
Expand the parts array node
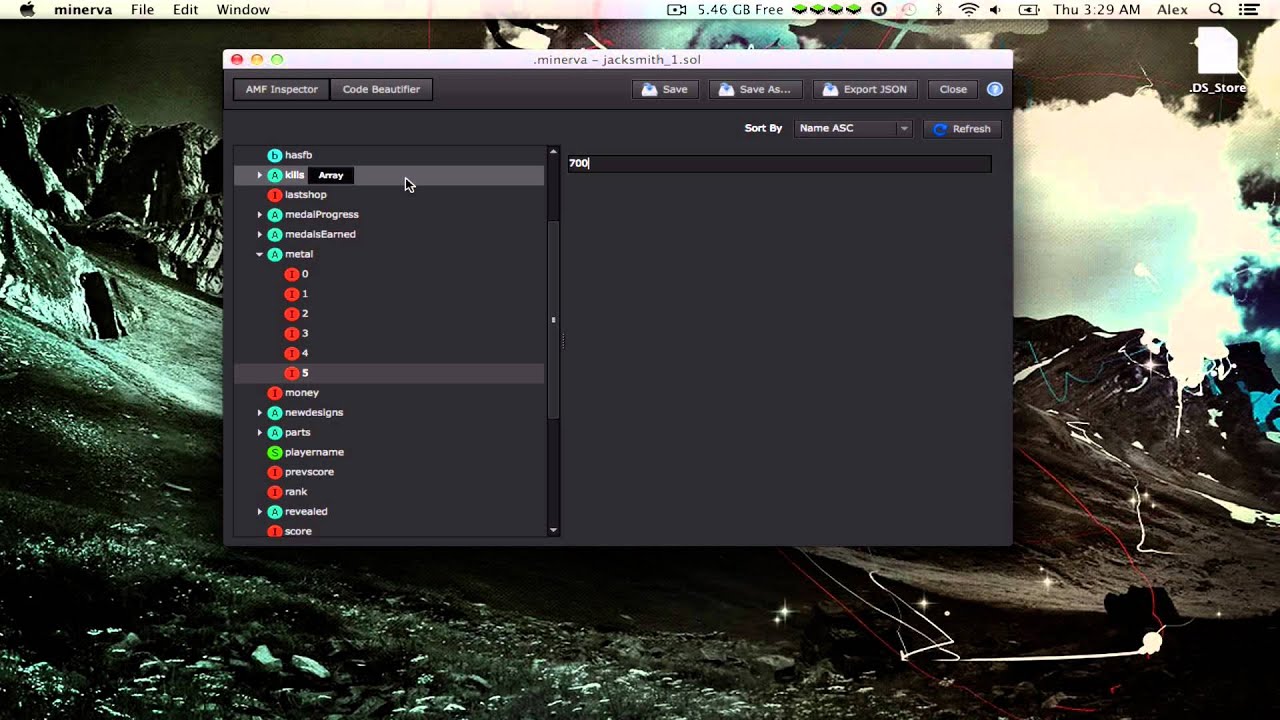[x=260, y=432]
